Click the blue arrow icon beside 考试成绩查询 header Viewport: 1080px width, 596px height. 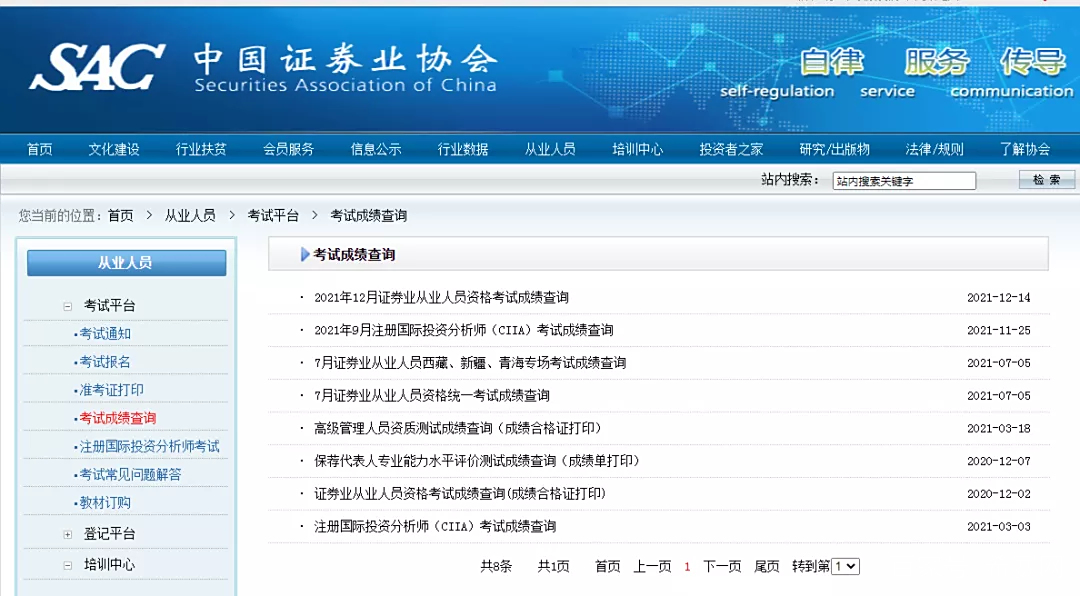300,253
